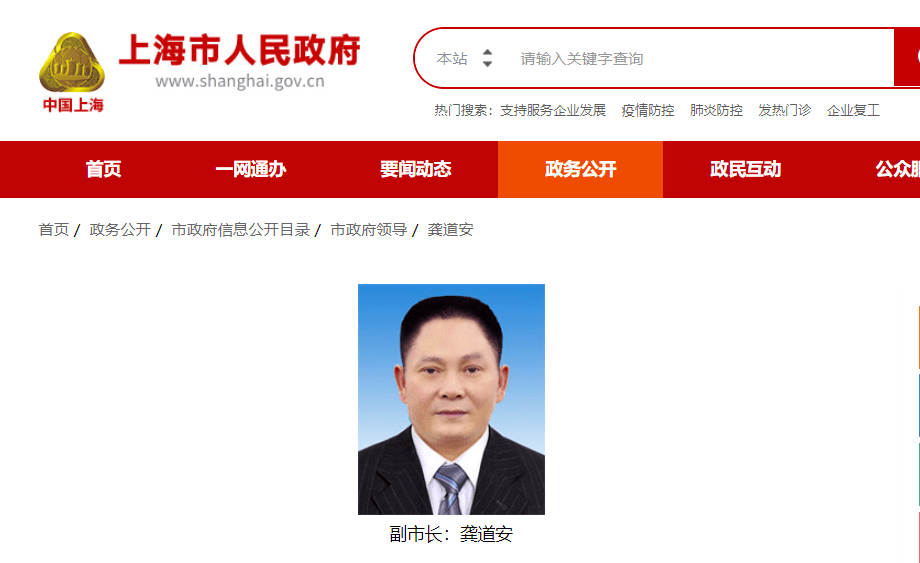This screenshot has width=920, height=563.
Task: Go to 政务公开 in the breadcrumb
Action: coord(120,229)
